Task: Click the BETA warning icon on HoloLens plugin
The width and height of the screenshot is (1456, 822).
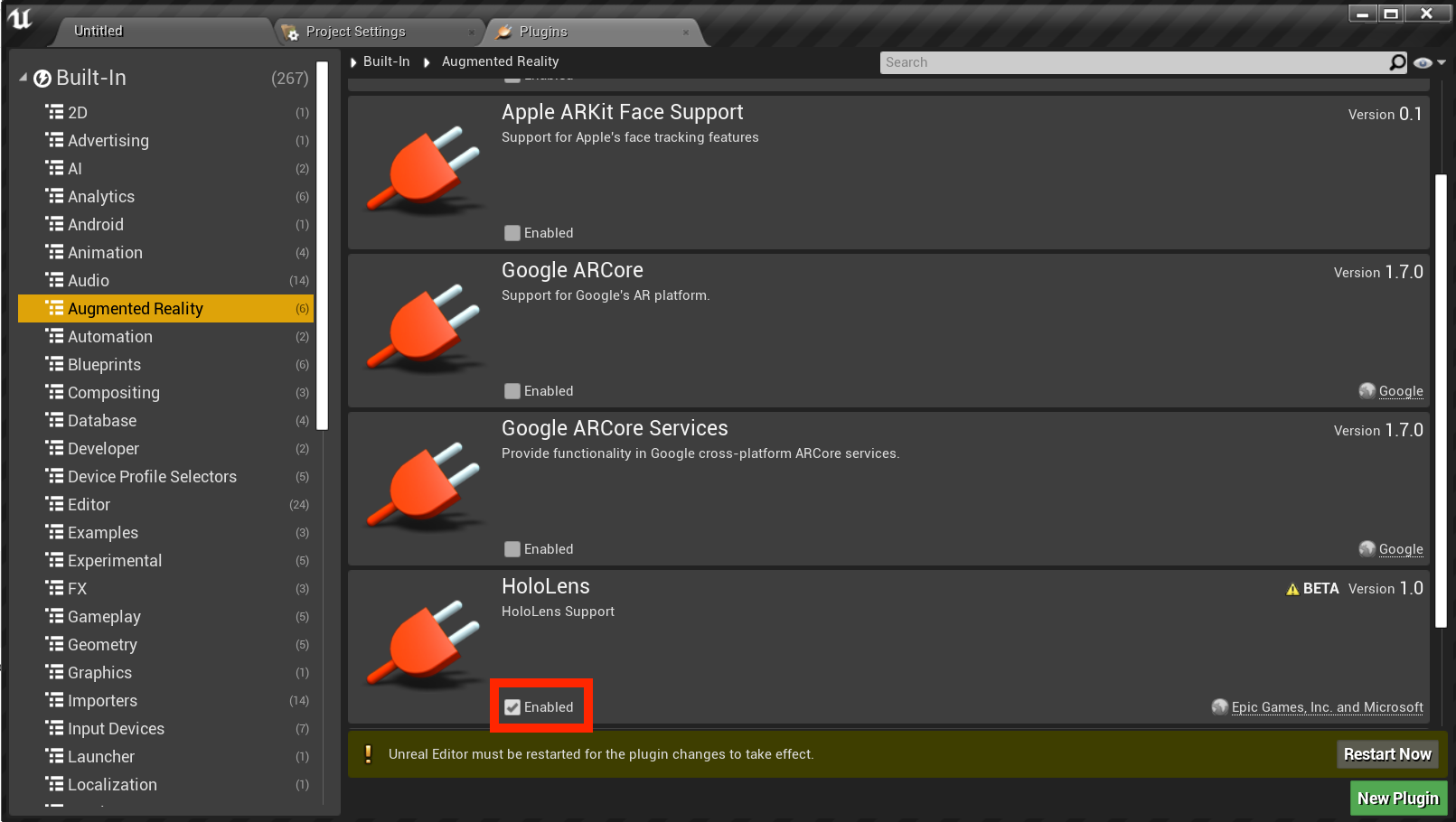Action: [1291, 588]
